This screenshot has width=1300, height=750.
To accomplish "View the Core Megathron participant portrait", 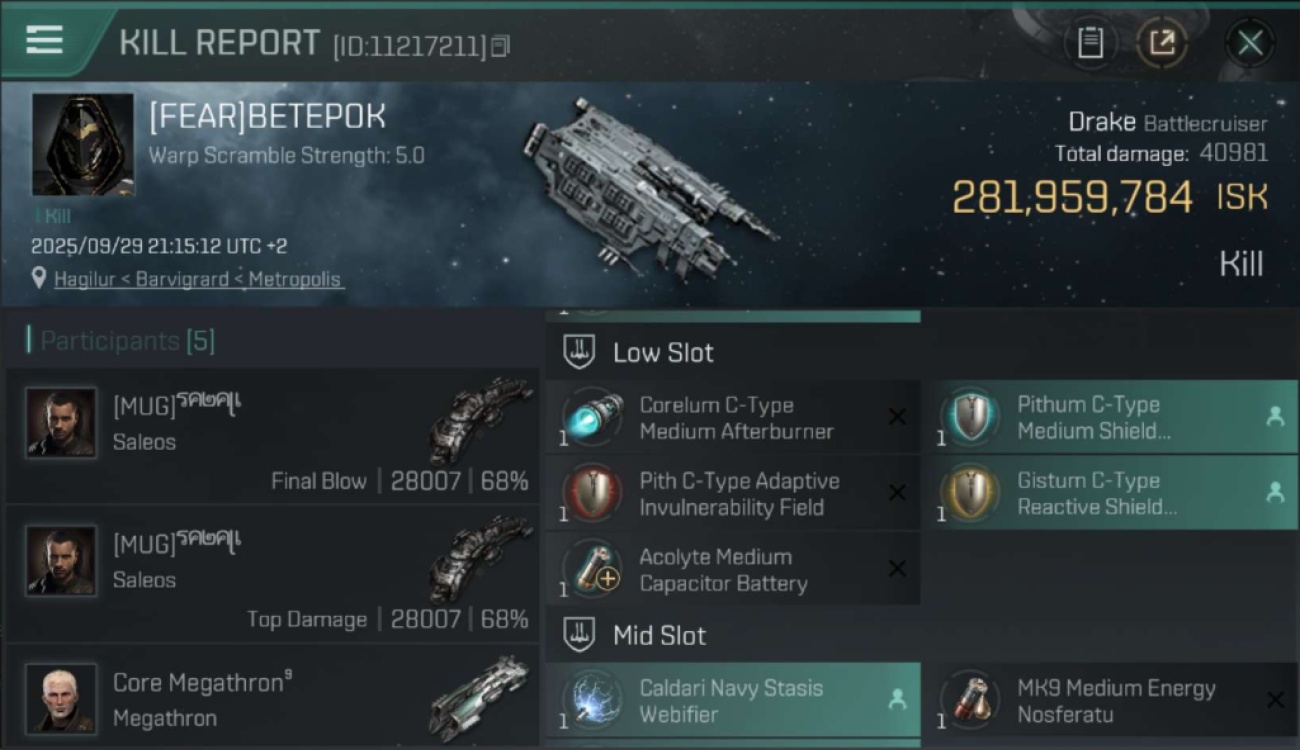I will pos(61,697).
